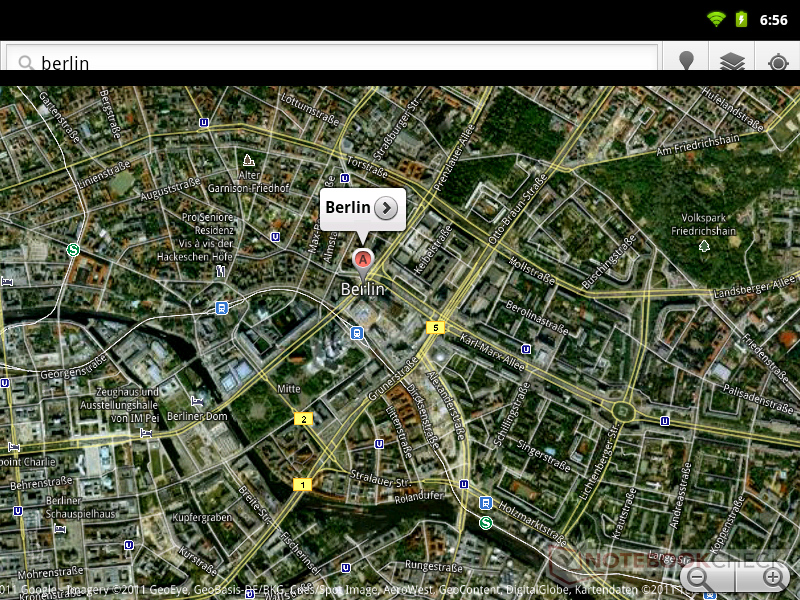The image size is (800, 600).
Task: Click the Holzmarktstraße street label
Action: click(533, 523)
